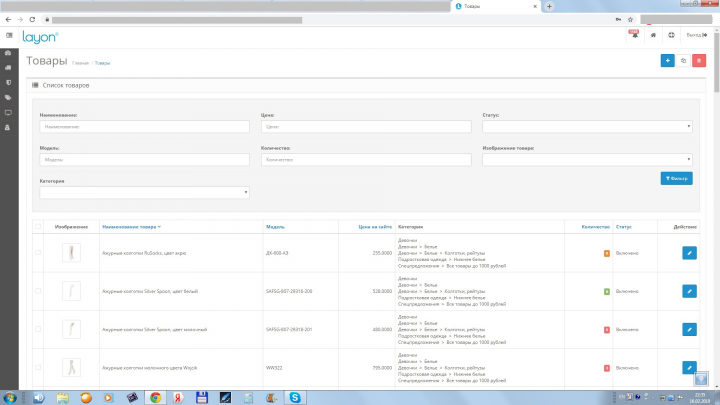Click the browser address bar
The width and height of the screenshot is (720, 405).
click(331, 20)
